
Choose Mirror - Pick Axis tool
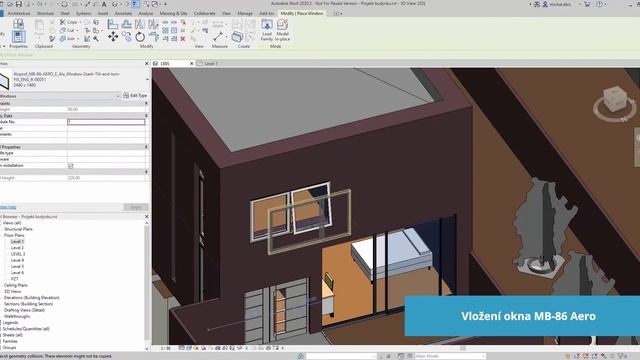click(140, 24)
